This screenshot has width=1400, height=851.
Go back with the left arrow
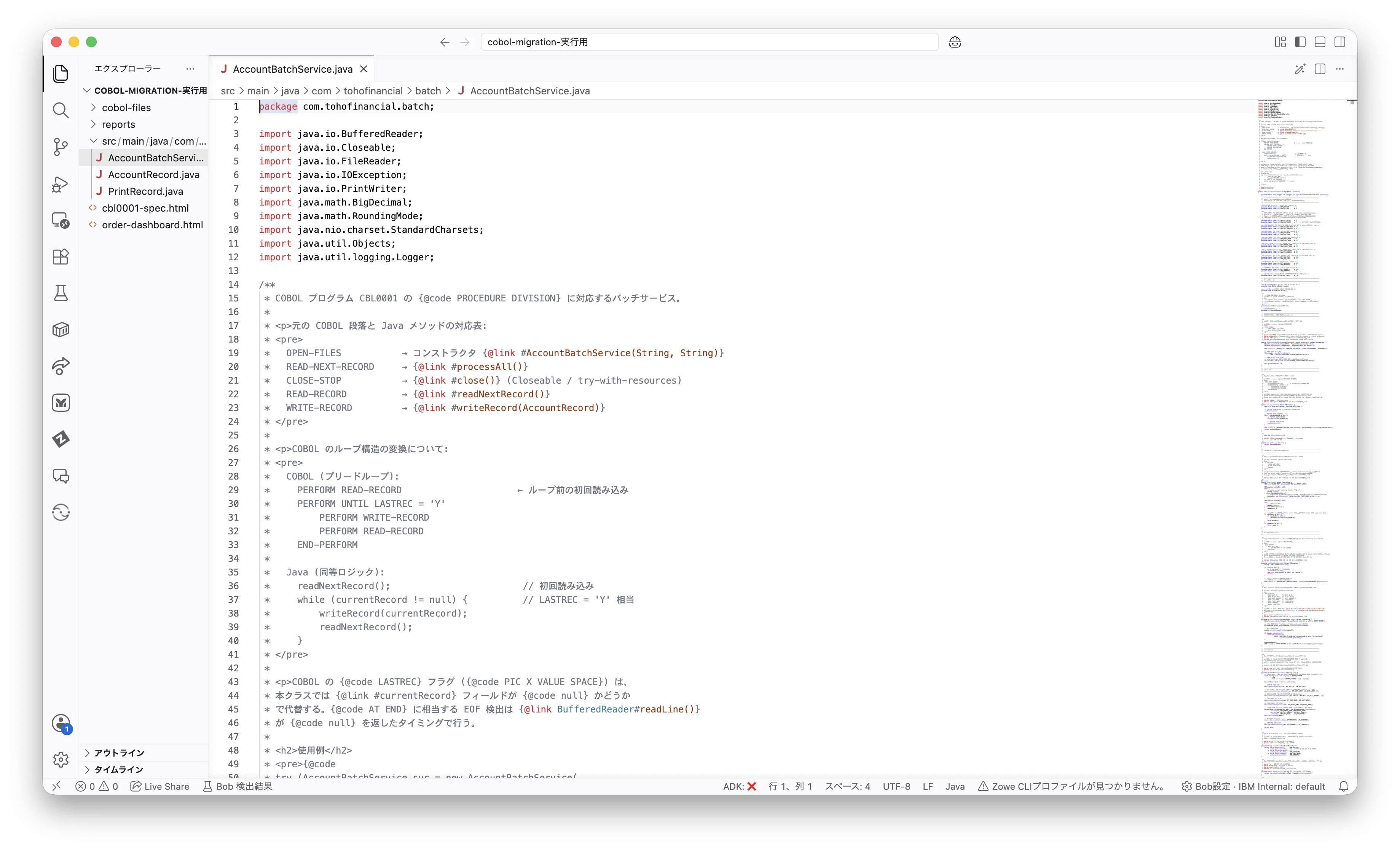(445, 42)
